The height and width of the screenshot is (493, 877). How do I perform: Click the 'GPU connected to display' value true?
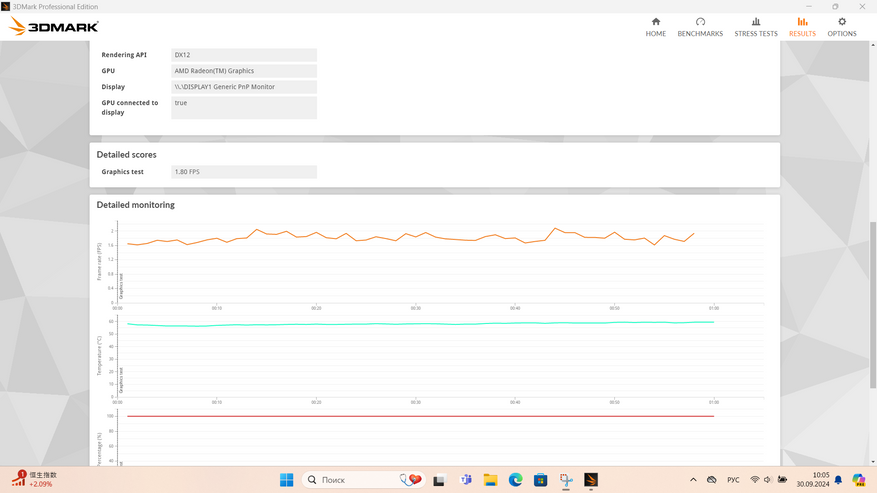coord(244,107)
